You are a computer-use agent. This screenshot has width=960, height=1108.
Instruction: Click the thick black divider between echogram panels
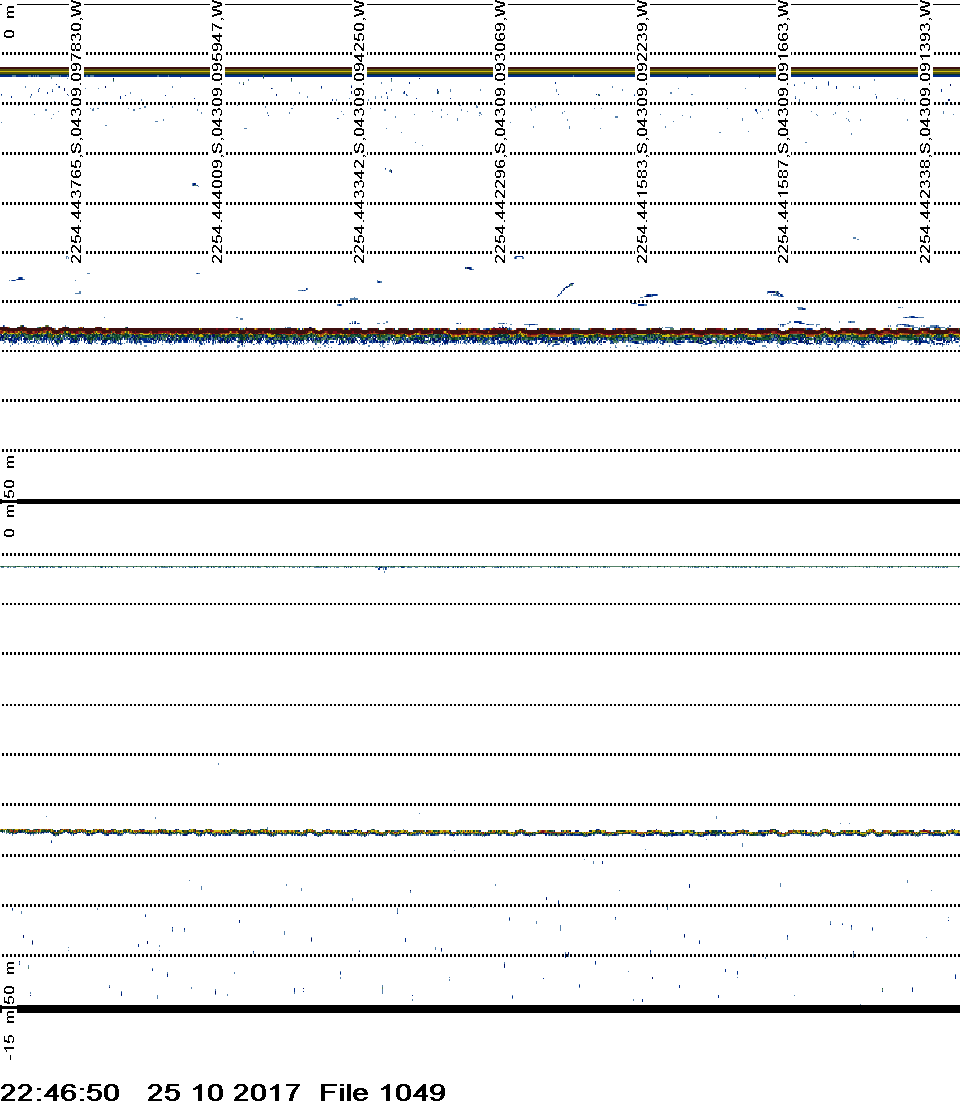480,501
